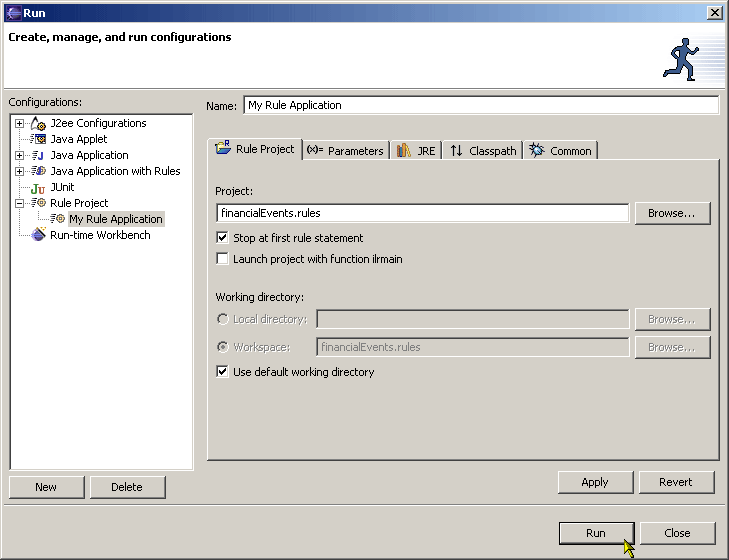
Task: Click the Browse button next to Project field
Action: (x=672, y=213)
